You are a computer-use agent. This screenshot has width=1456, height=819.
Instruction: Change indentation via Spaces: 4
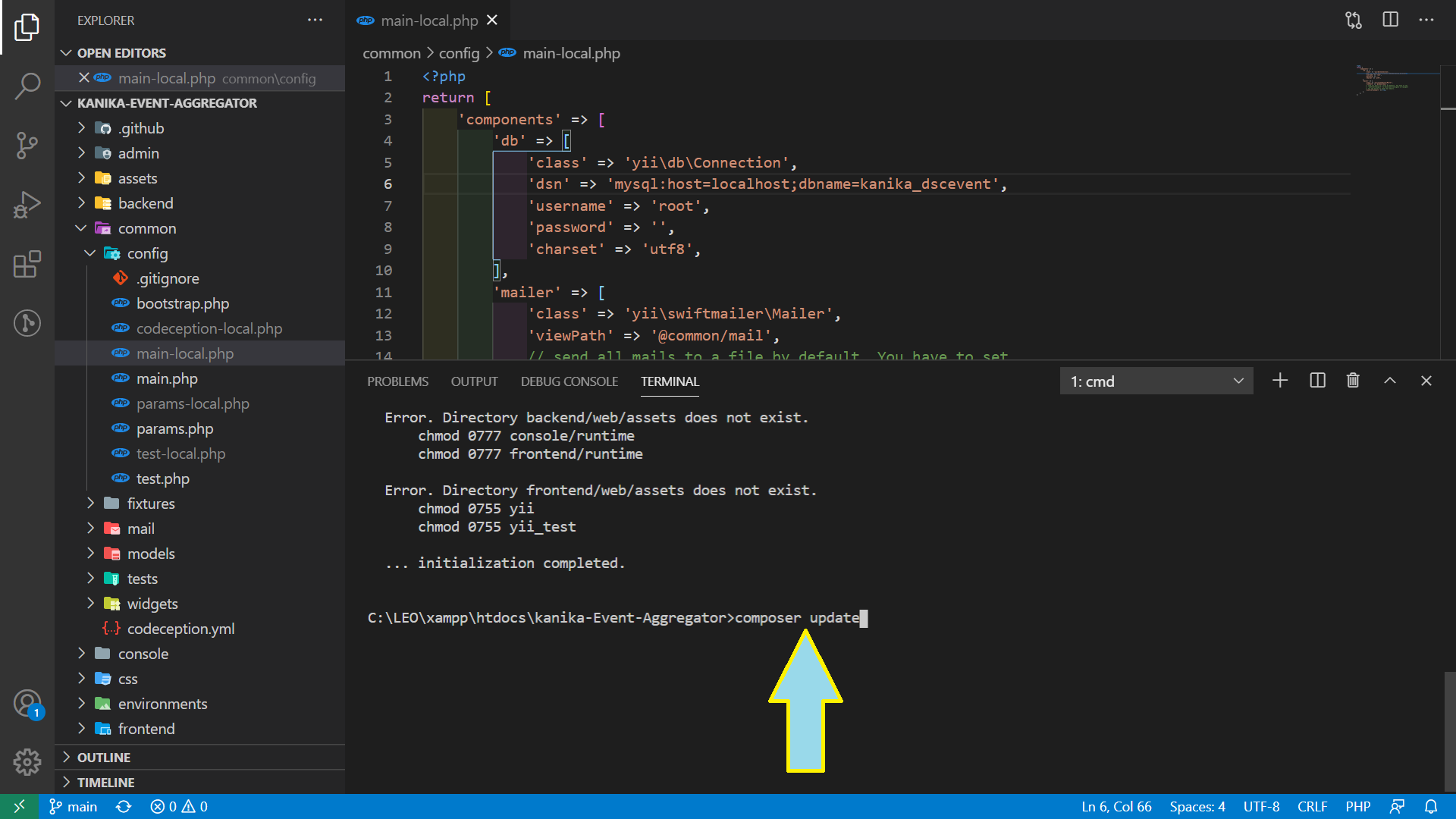click(x=1197, y=807)
